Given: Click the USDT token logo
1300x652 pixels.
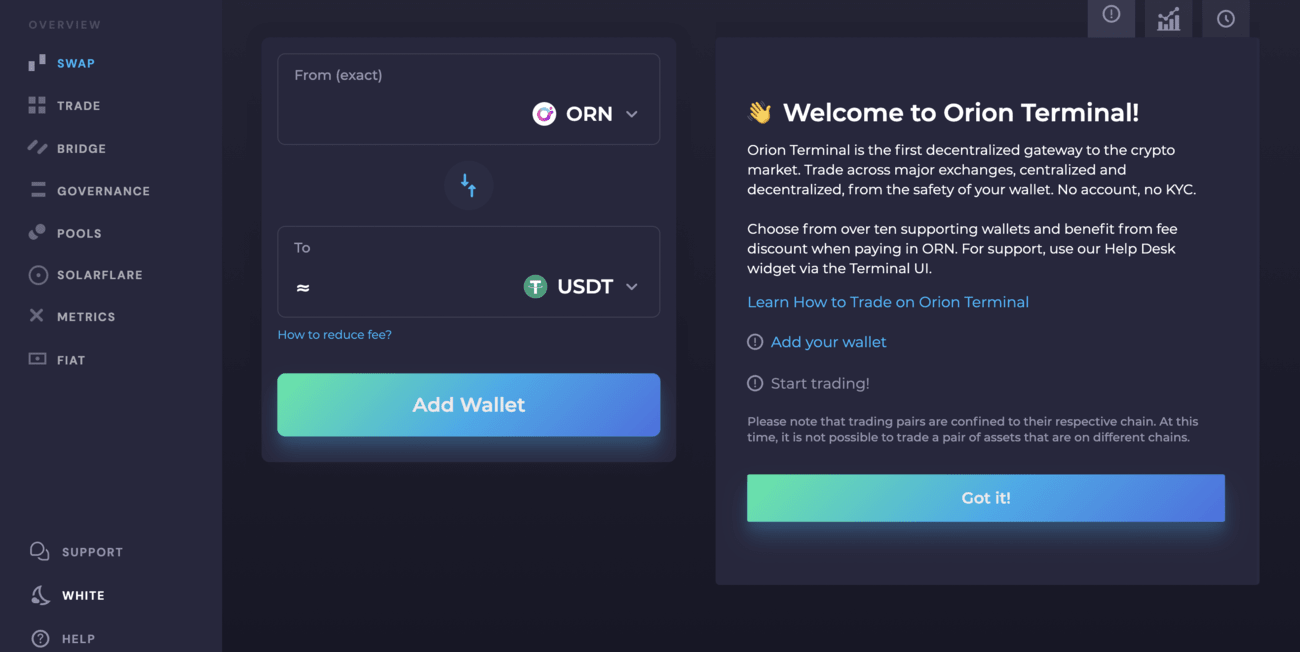Looking at the screenshot, I should pyautogui.click(x=535, y=287).
